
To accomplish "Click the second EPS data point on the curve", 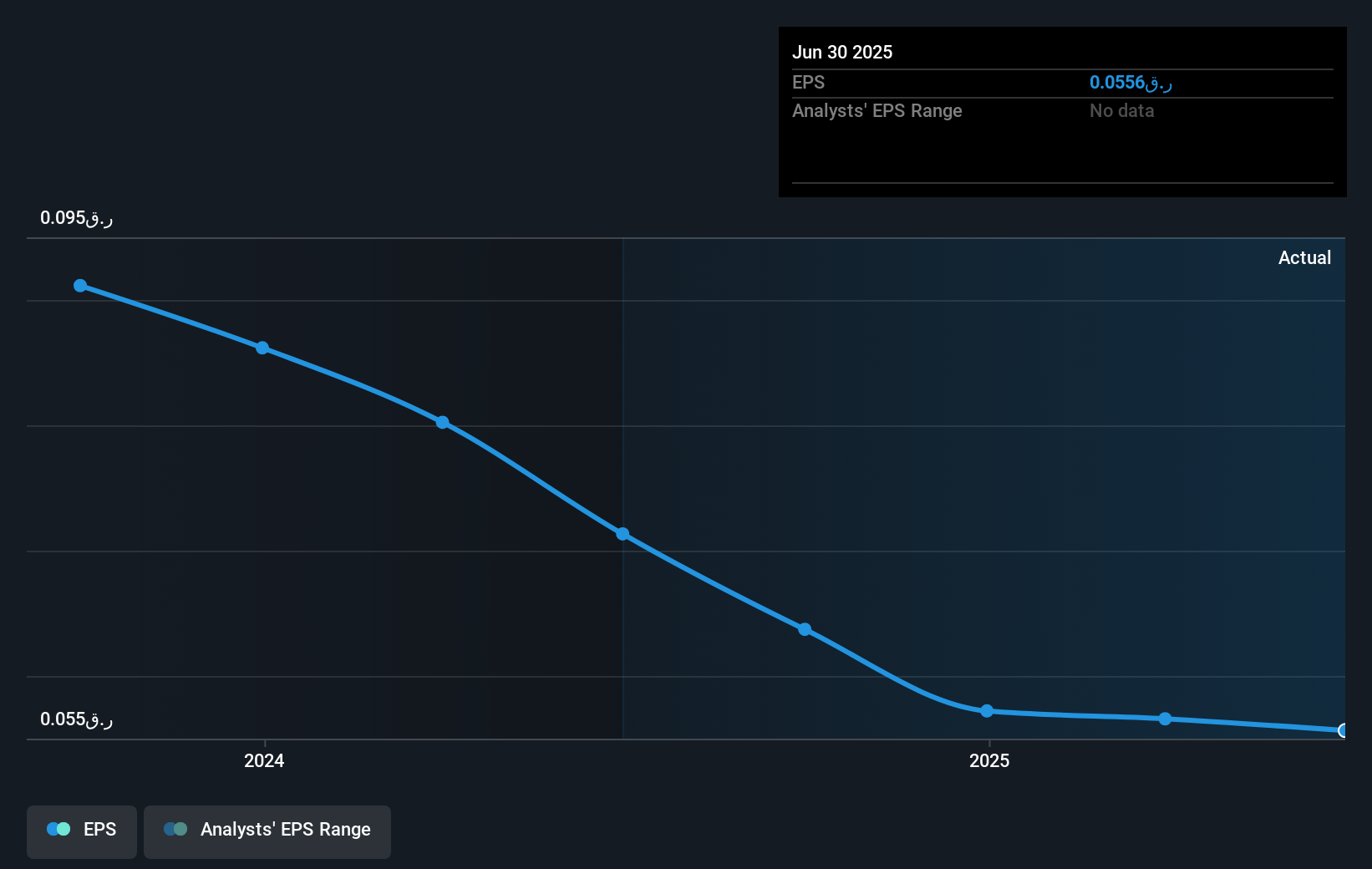I will pyautogui.click(x=262, y=348).
